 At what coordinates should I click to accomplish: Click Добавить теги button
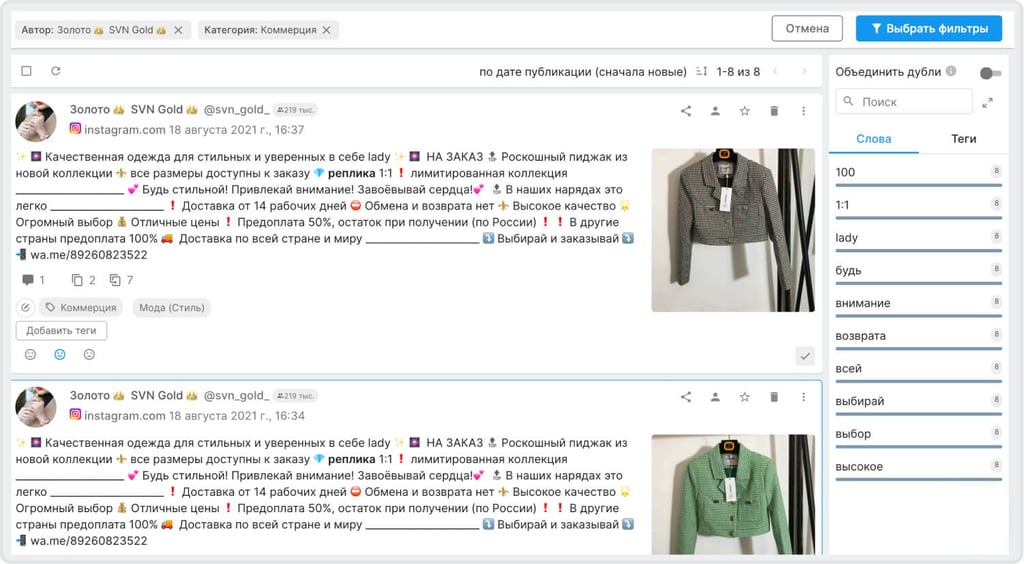[61, 330]
